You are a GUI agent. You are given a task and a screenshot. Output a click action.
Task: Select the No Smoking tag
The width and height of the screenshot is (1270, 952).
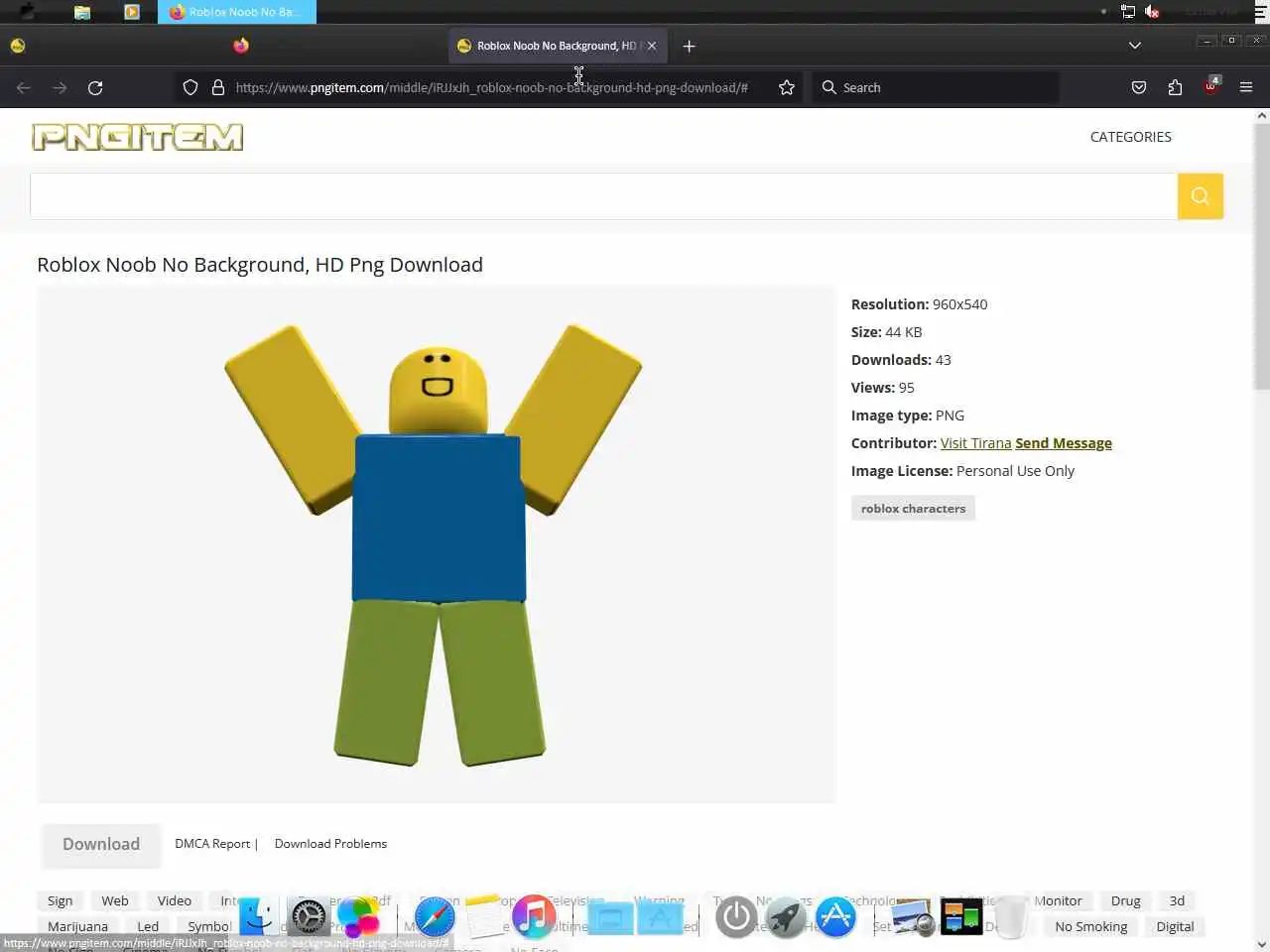pyautogui.click(x=1090, y=926)
